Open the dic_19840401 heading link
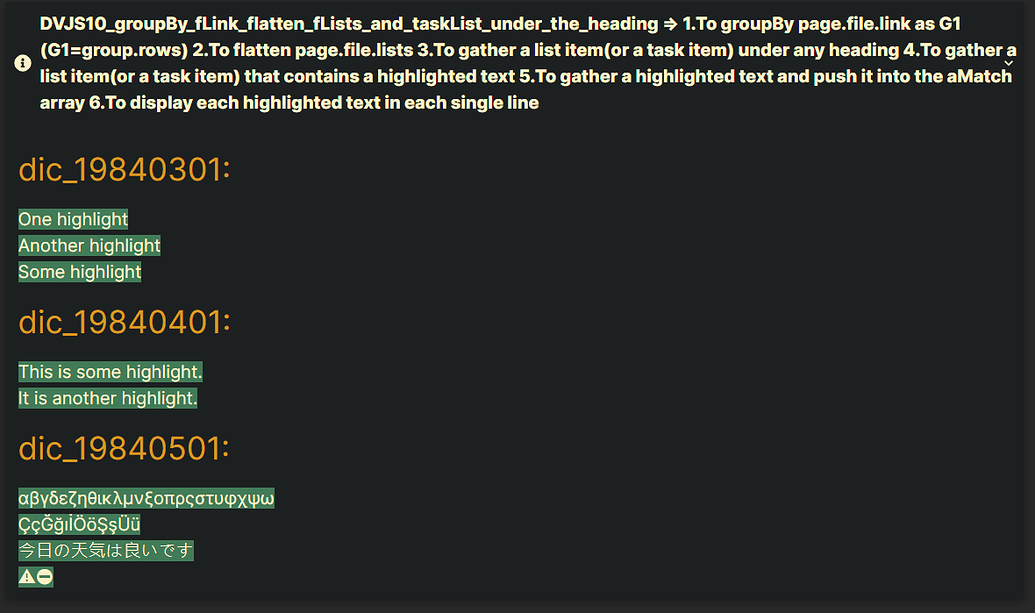Viewport: 1035px width, 613px height. point(123,322)
